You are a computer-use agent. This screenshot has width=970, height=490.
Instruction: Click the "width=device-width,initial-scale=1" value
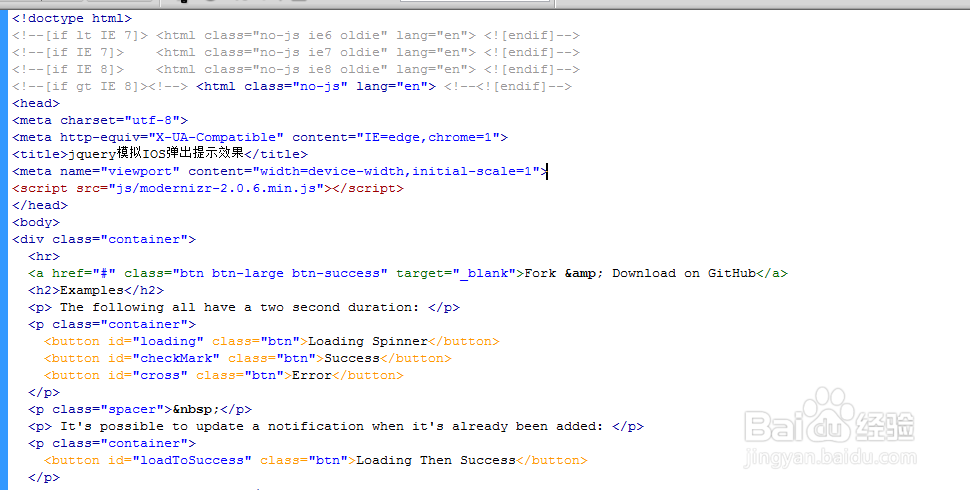396,171
